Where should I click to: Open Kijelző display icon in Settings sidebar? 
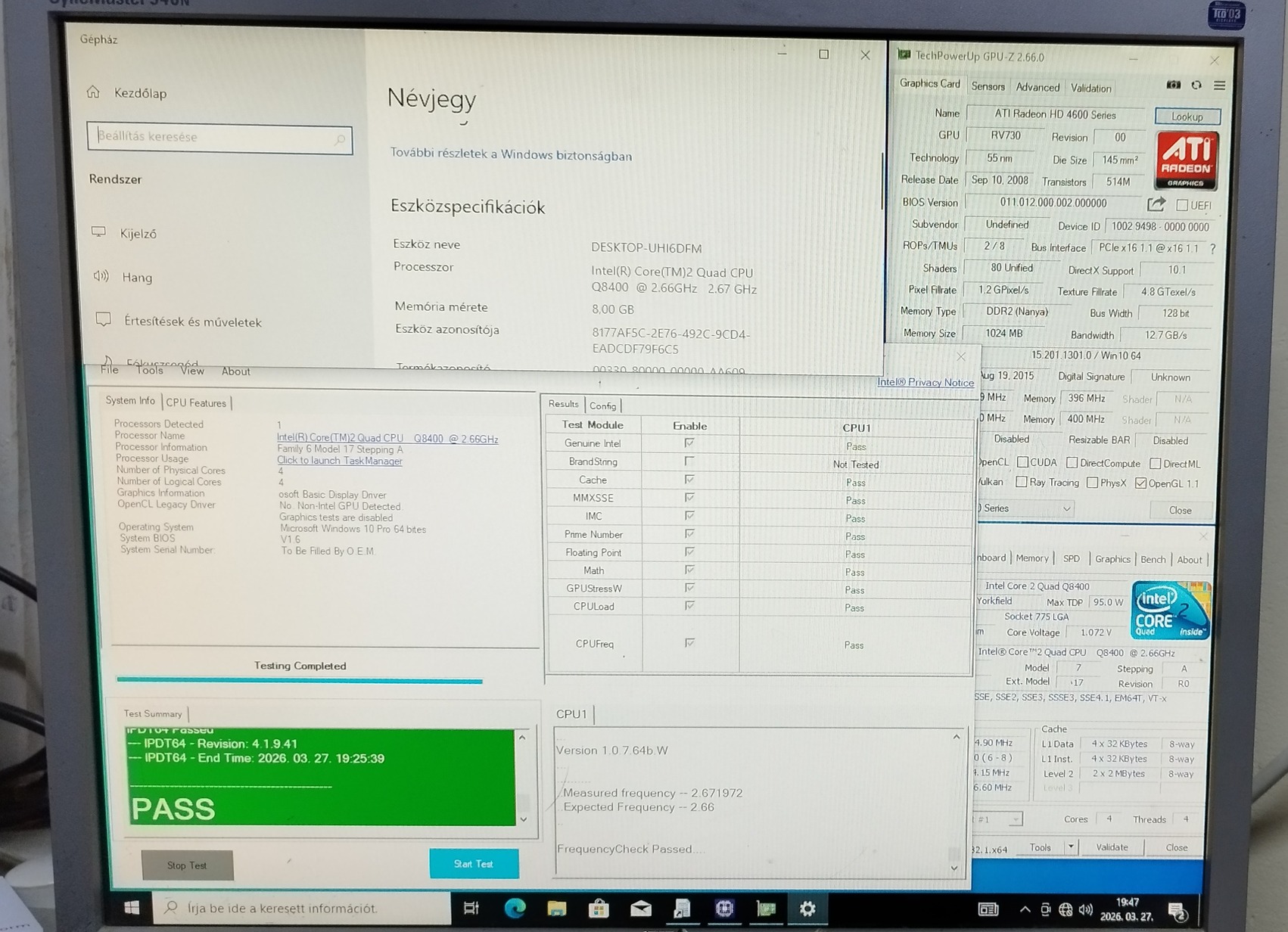point(99,232)
